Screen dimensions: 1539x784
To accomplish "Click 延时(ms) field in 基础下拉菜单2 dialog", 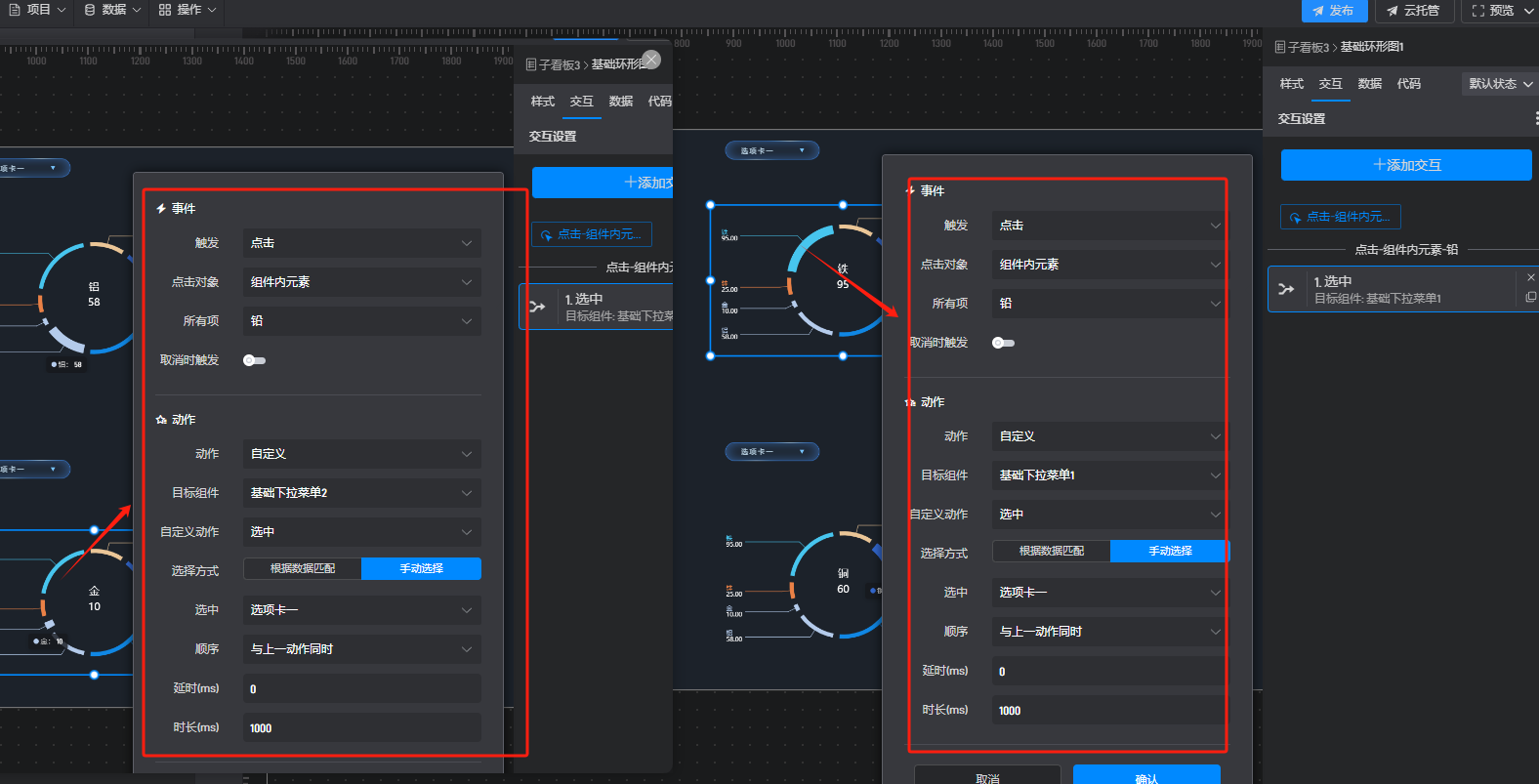I will [x=362, y=688].
